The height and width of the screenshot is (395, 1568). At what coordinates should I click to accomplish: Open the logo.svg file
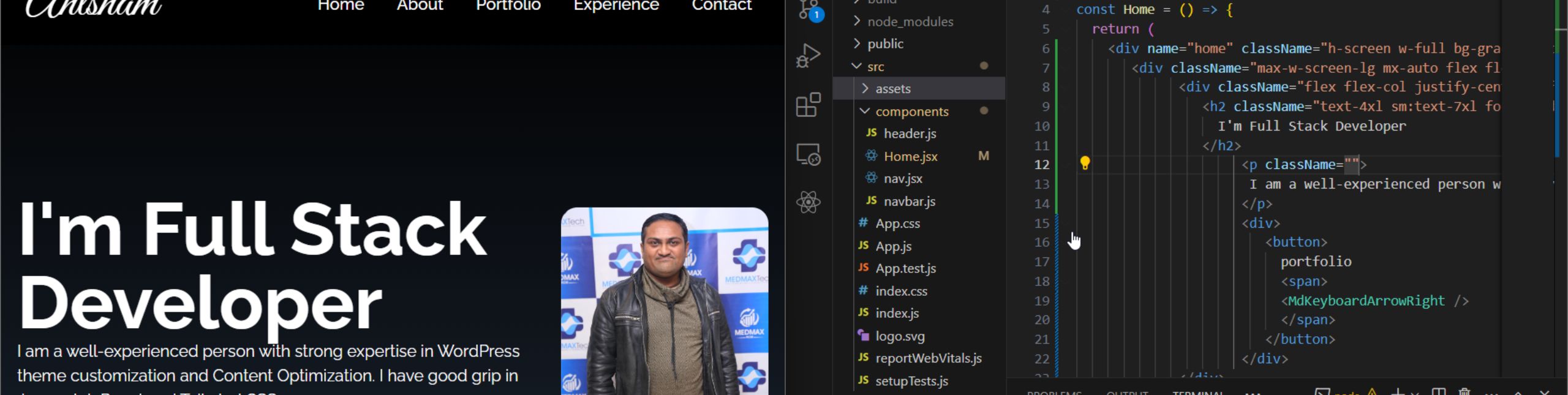900,336
